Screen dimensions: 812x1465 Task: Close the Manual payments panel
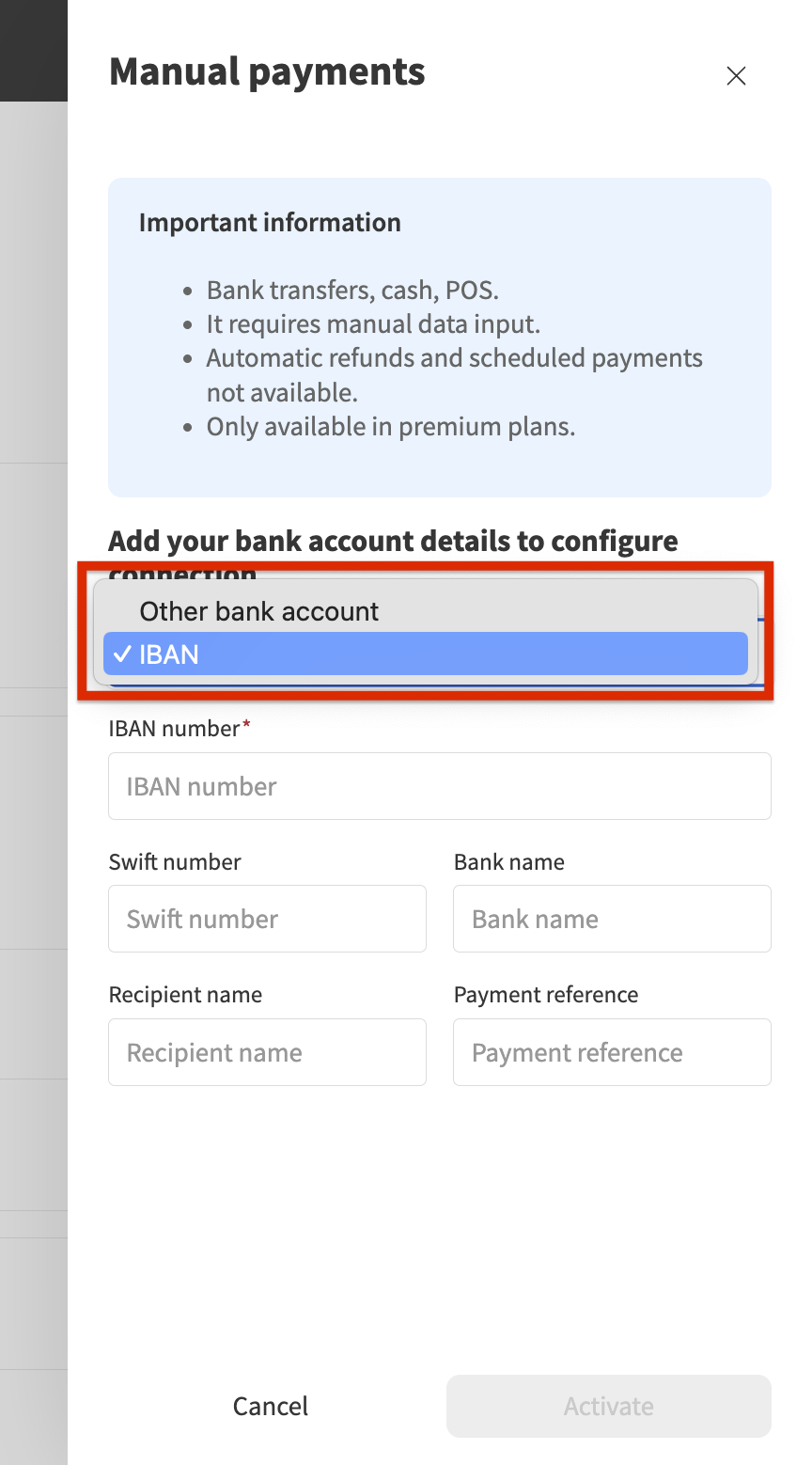pyautogui.click(x=736, y=76)
